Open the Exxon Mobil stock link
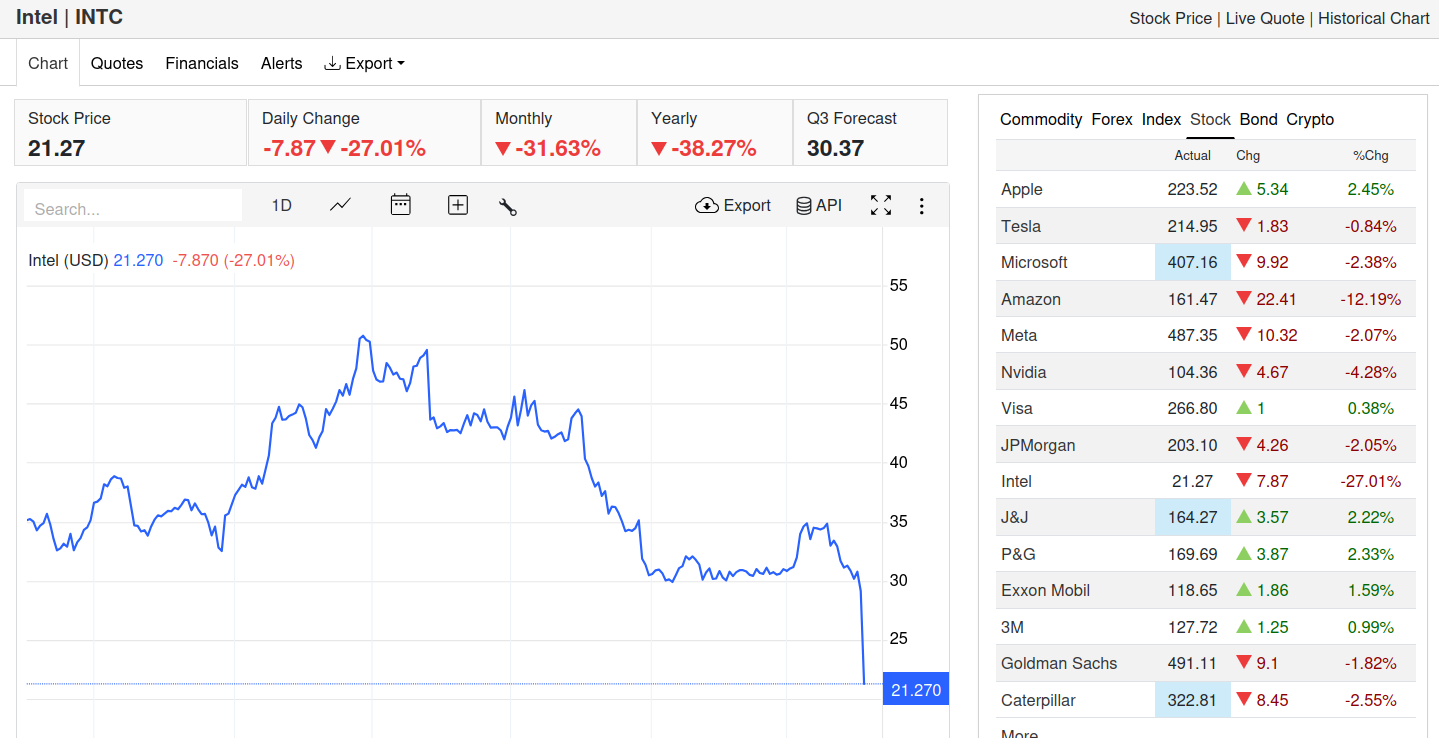Screen dimensions: 1439x738 (1045, 590)
